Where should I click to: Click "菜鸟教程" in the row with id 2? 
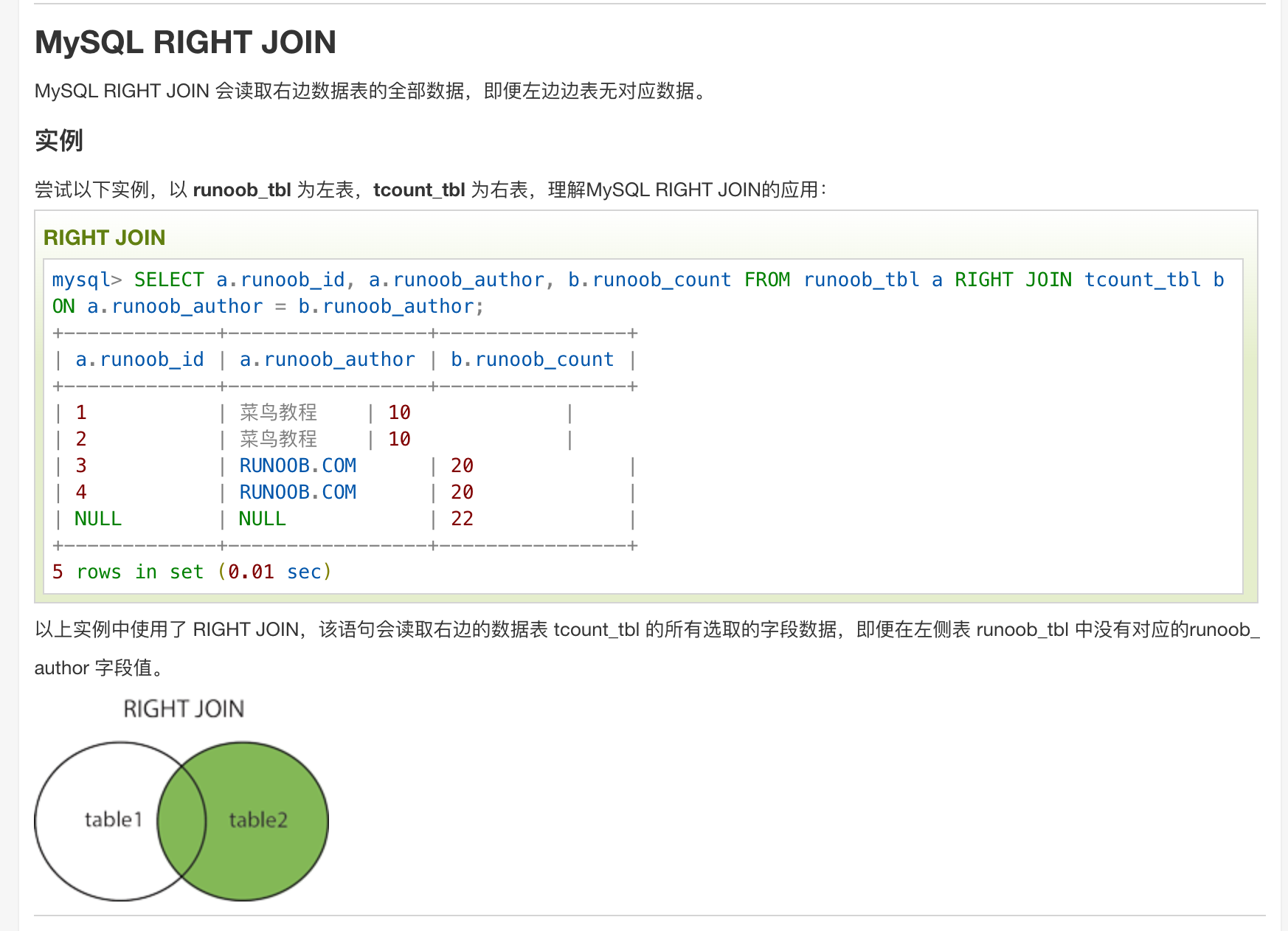(278, 440)
